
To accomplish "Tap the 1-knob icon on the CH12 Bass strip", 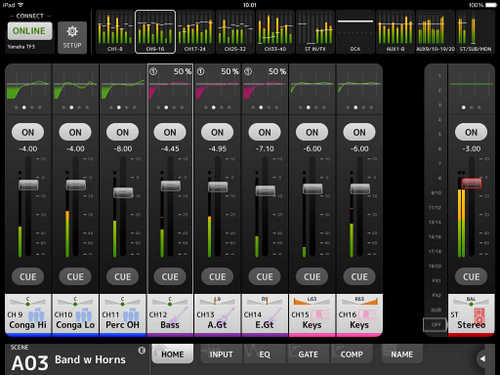I will point(153,71).
